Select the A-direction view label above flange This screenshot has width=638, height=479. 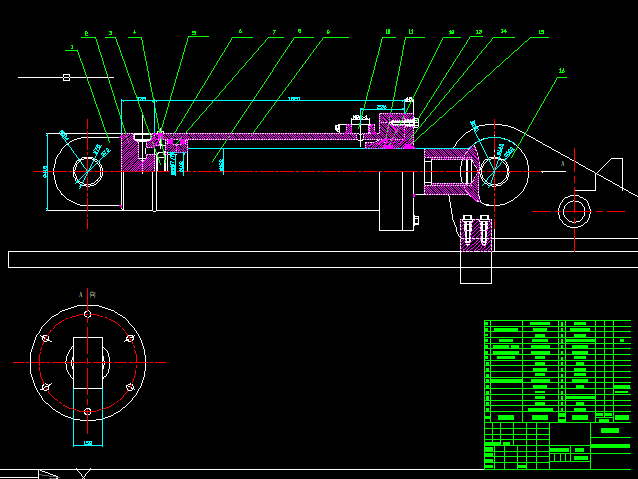point(87,294)
